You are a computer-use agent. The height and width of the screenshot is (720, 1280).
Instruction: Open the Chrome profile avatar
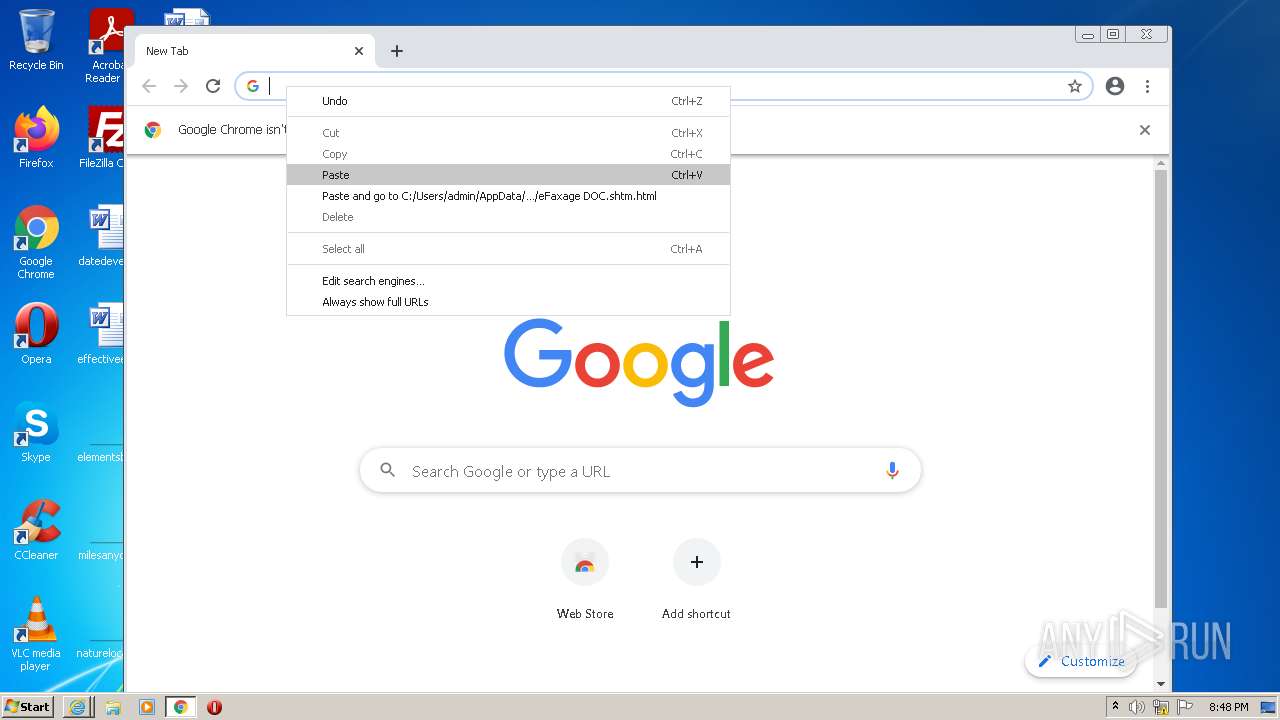point(1115,86)
